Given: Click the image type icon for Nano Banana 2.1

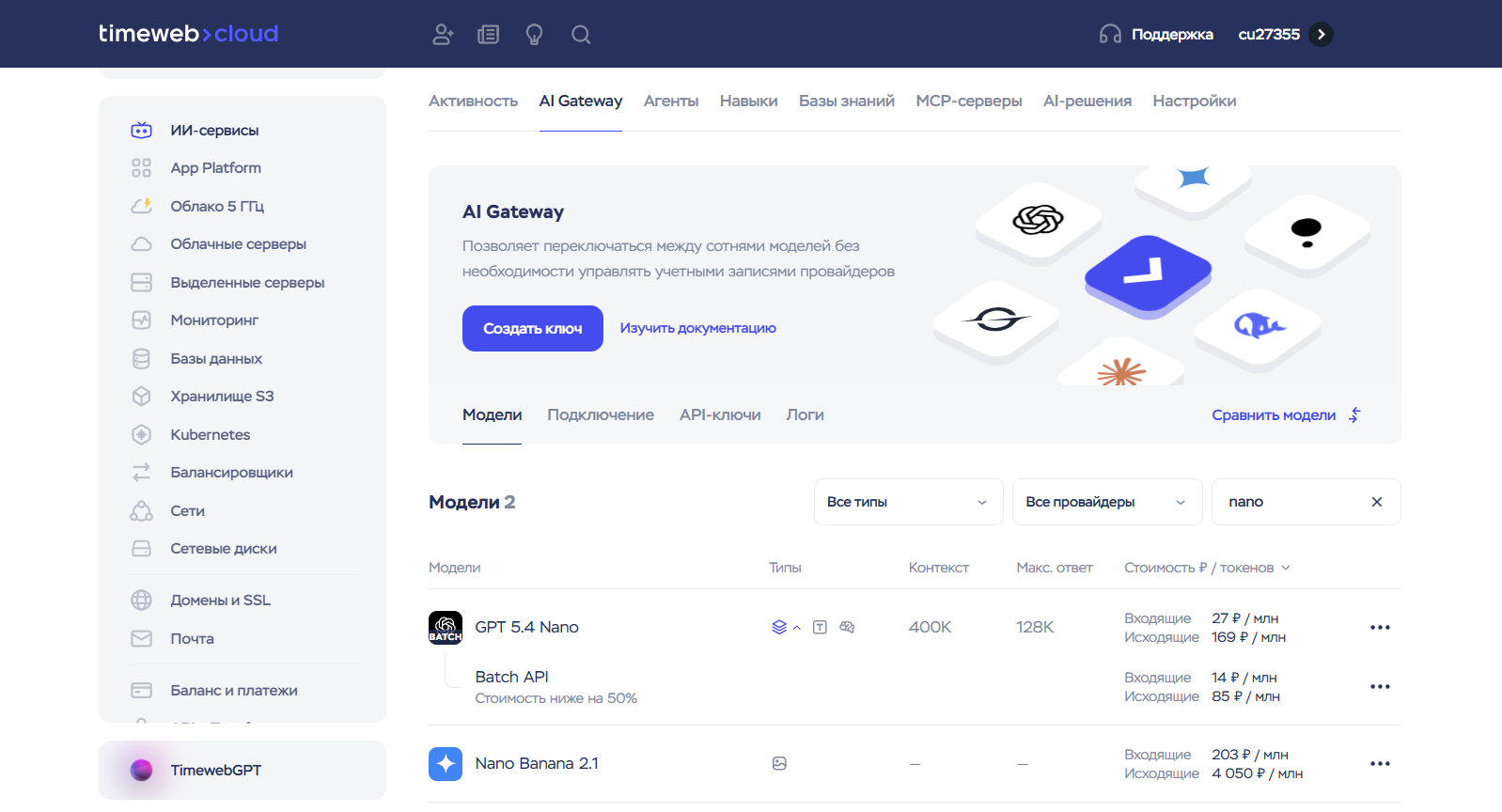Looking at the screenshot, I should point(779,763).
